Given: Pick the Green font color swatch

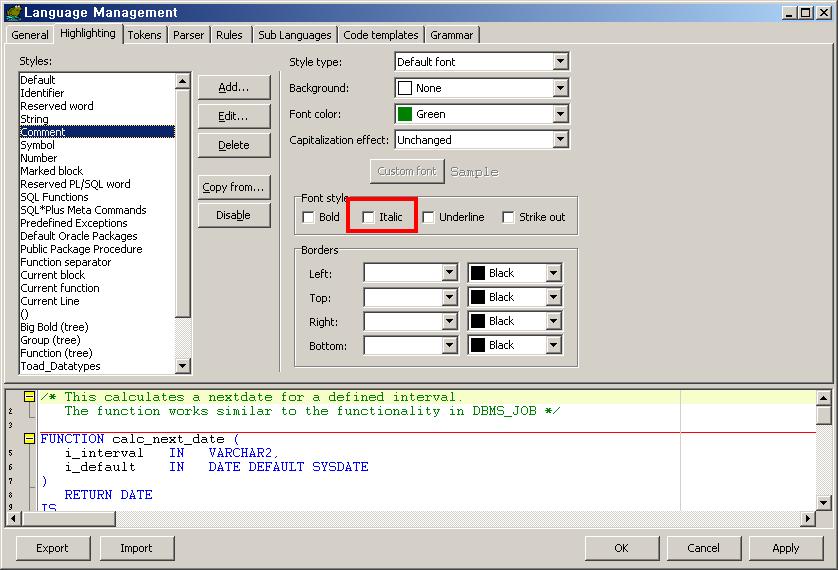Looking at the screenshot, I should 405,114.
